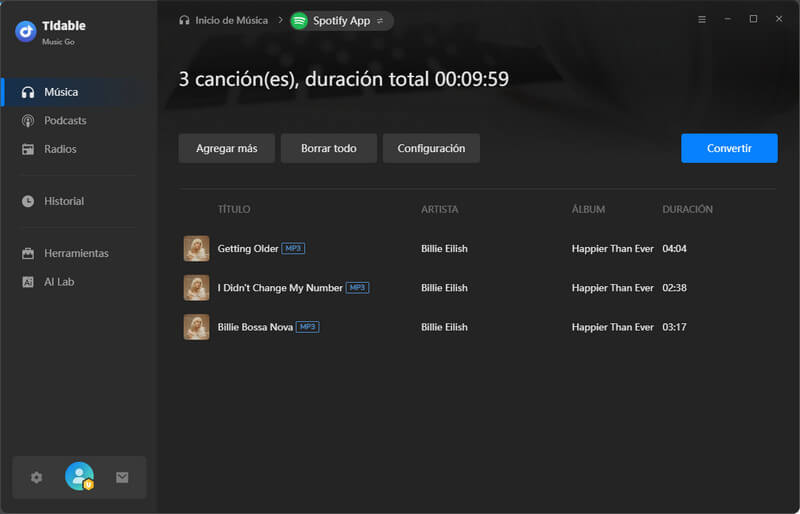Click the podcast icon in the sidebar

[28, 120]
